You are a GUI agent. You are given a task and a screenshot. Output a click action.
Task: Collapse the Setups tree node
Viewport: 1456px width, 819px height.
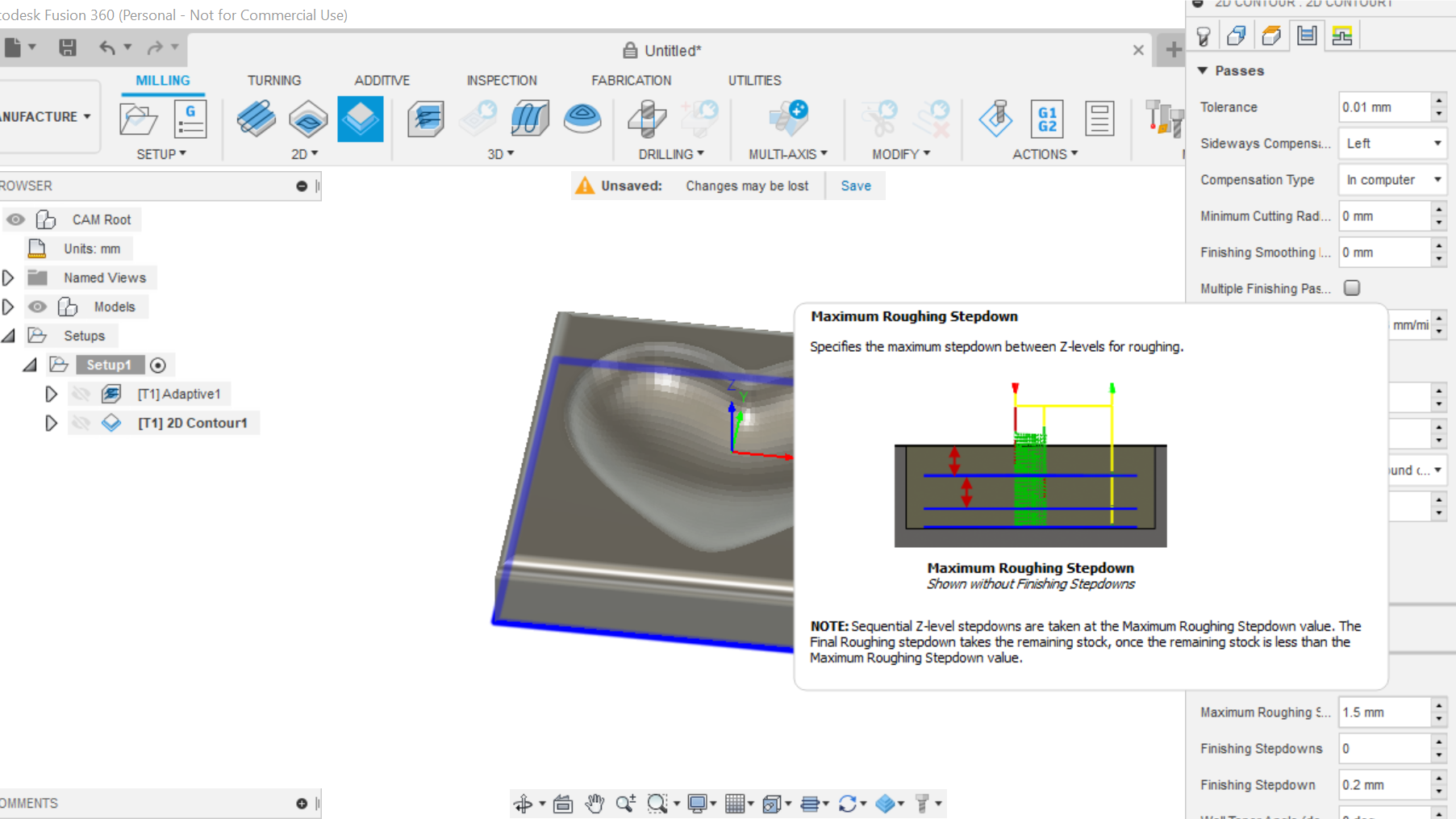[8, 336]
